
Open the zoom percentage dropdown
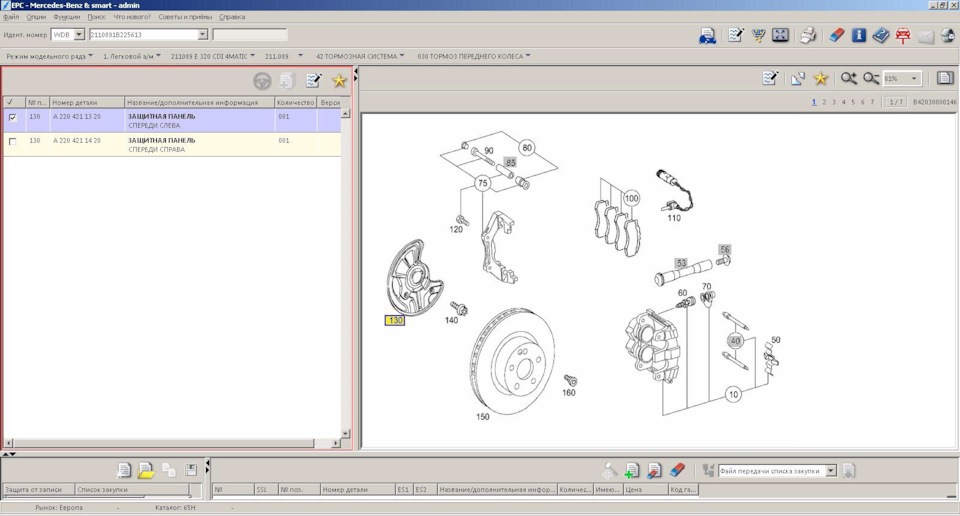pos(914,78)
